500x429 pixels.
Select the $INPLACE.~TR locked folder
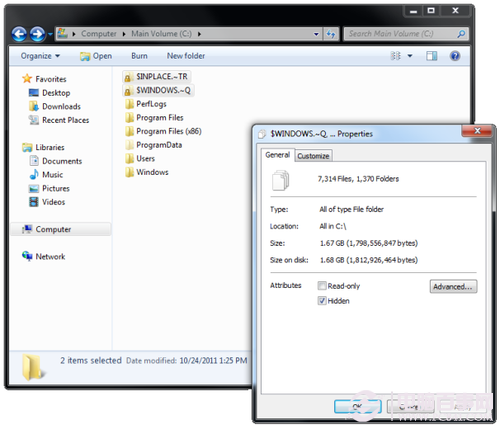coord(156,77)
